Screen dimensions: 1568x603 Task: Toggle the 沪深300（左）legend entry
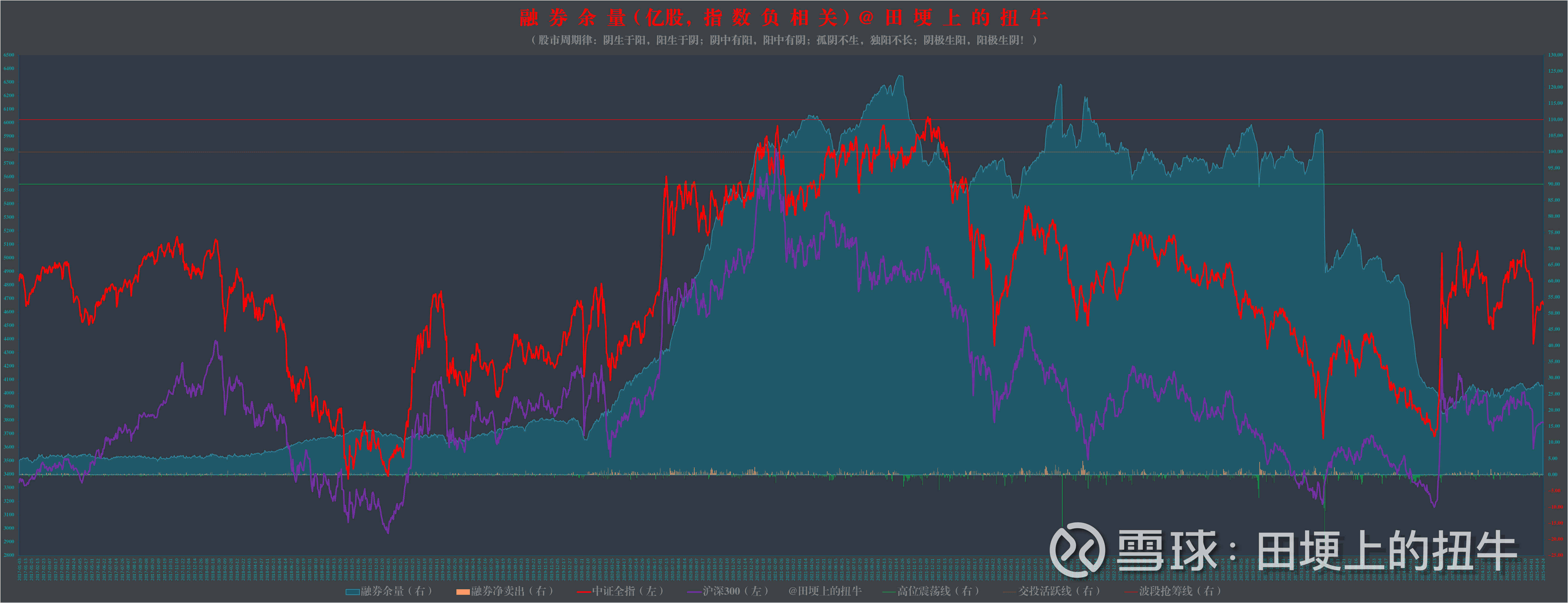coord(735,591)
